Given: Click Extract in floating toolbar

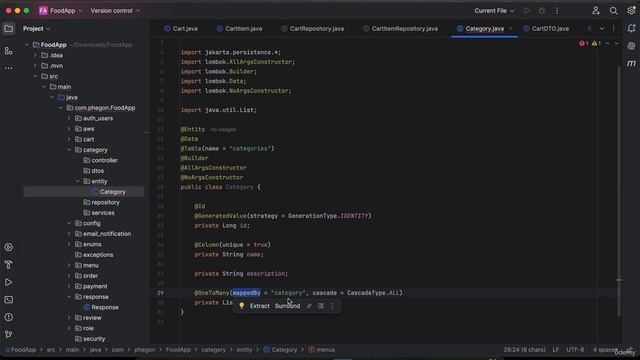Looking at the screenshot, I should point(259,306).
